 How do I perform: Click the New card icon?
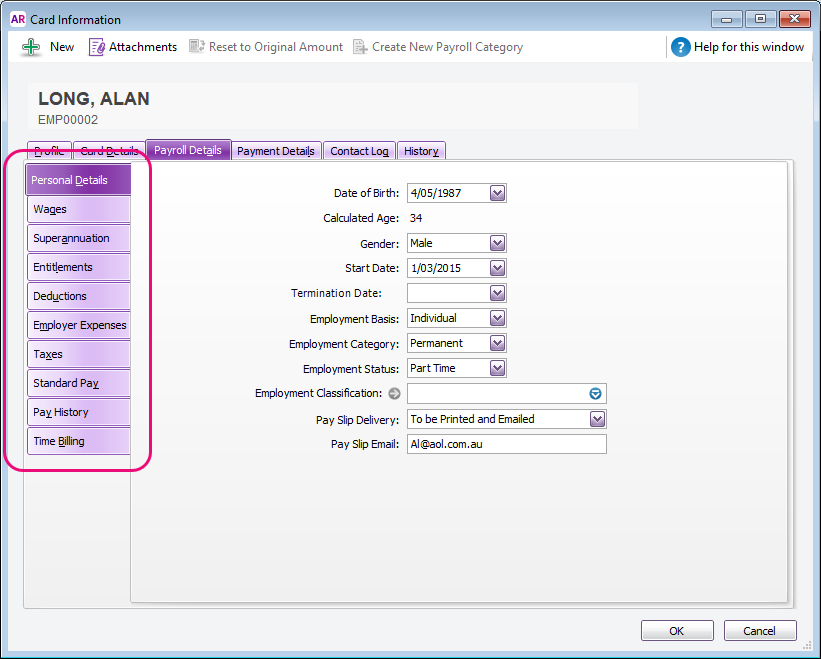(30, 46)
